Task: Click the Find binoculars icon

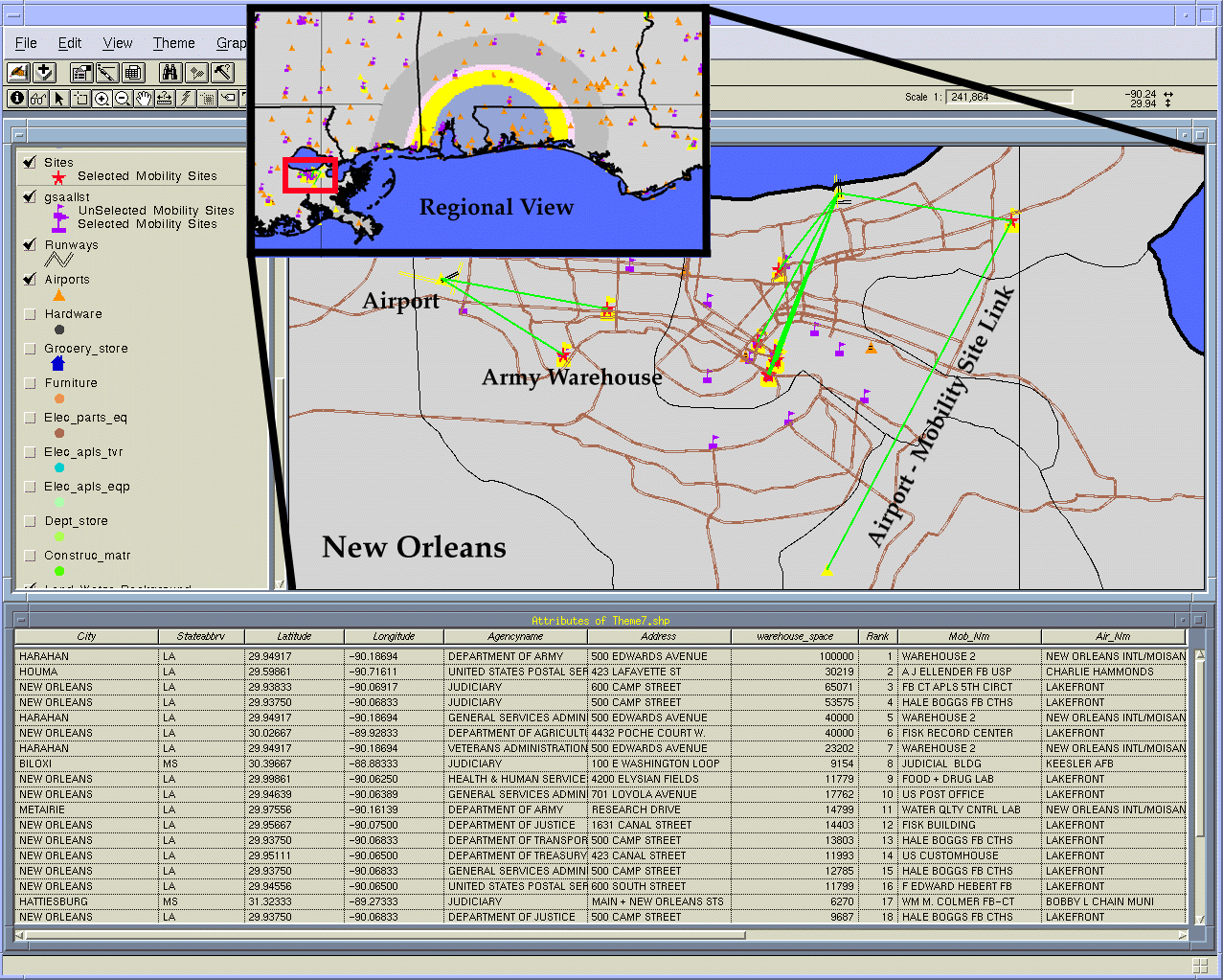Action: click(170, 72)
